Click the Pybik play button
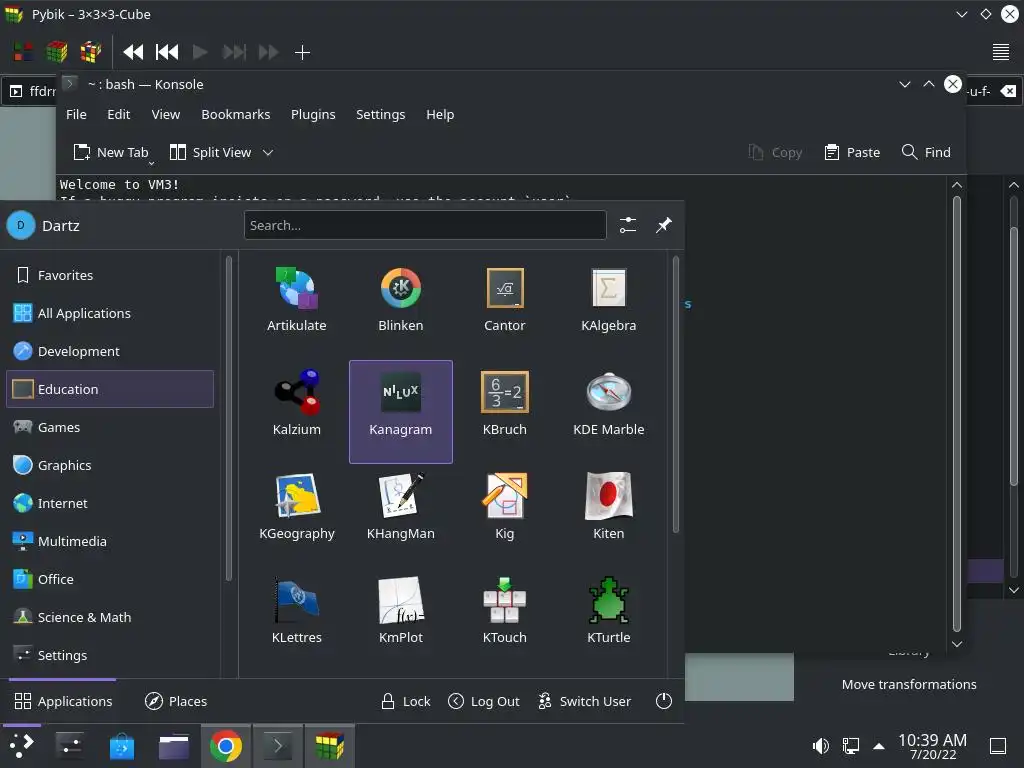This screenshot has width=1024, height=768. (200, 52)
